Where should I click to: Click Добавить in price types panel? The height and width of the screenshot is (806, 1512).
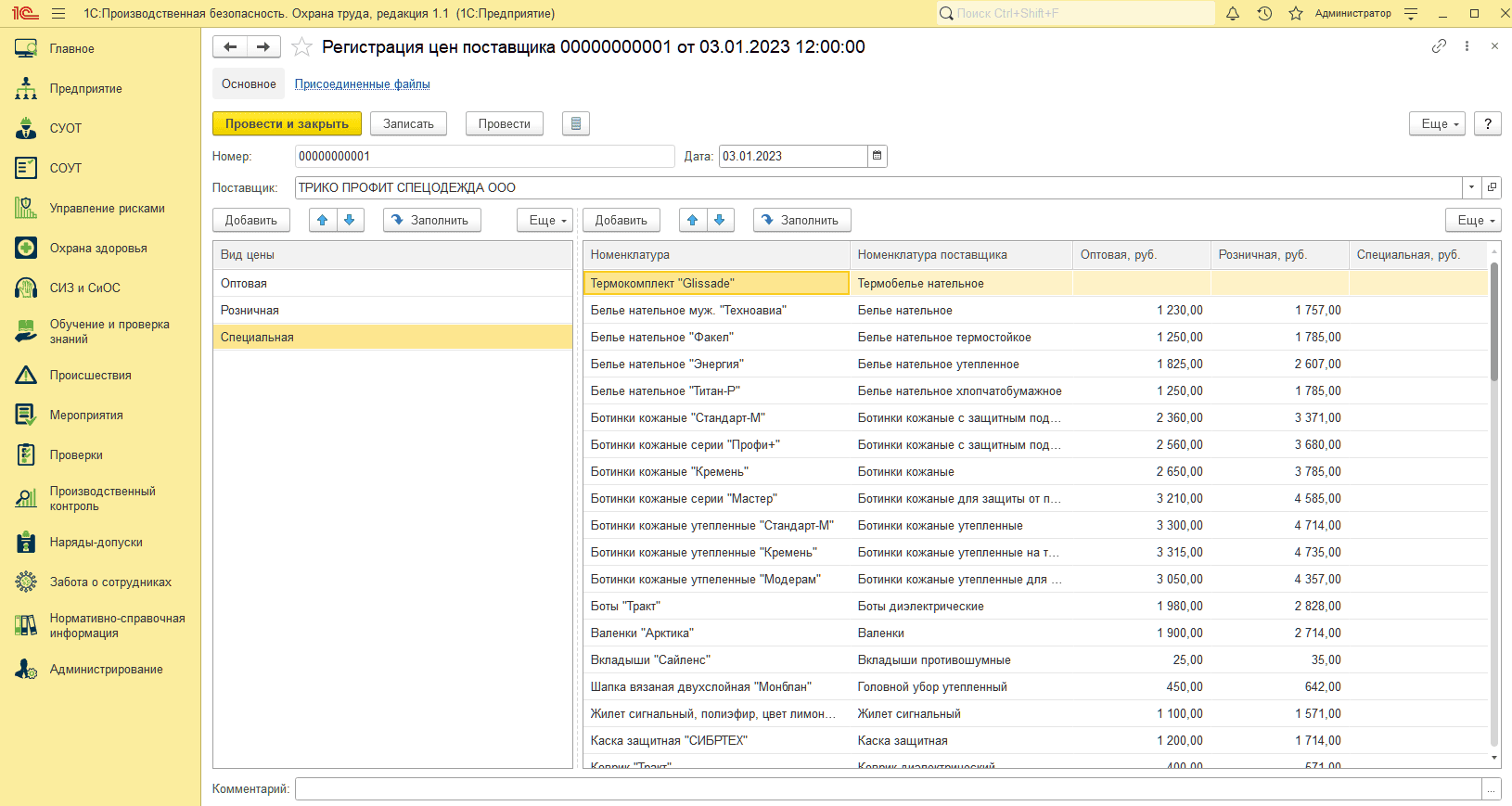251,220
